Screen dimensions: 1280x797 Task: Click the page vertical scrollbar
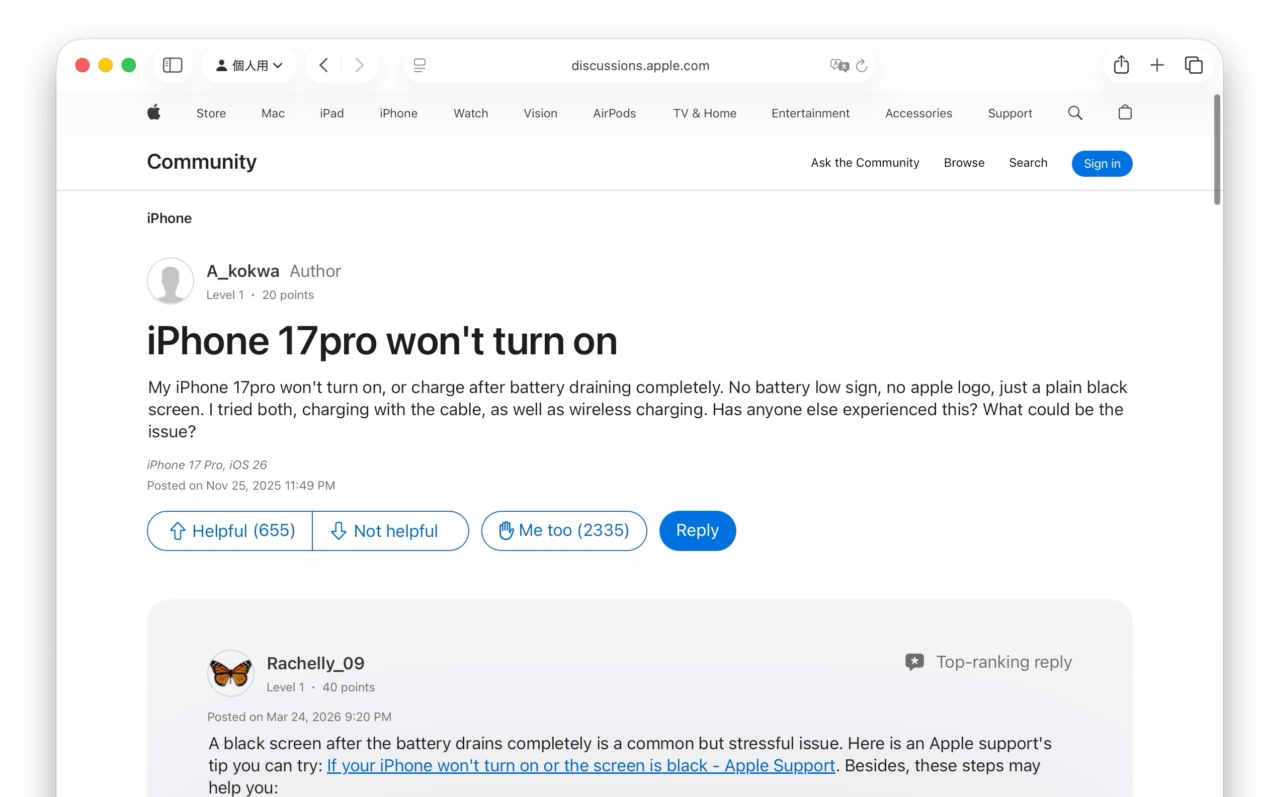1217,150
